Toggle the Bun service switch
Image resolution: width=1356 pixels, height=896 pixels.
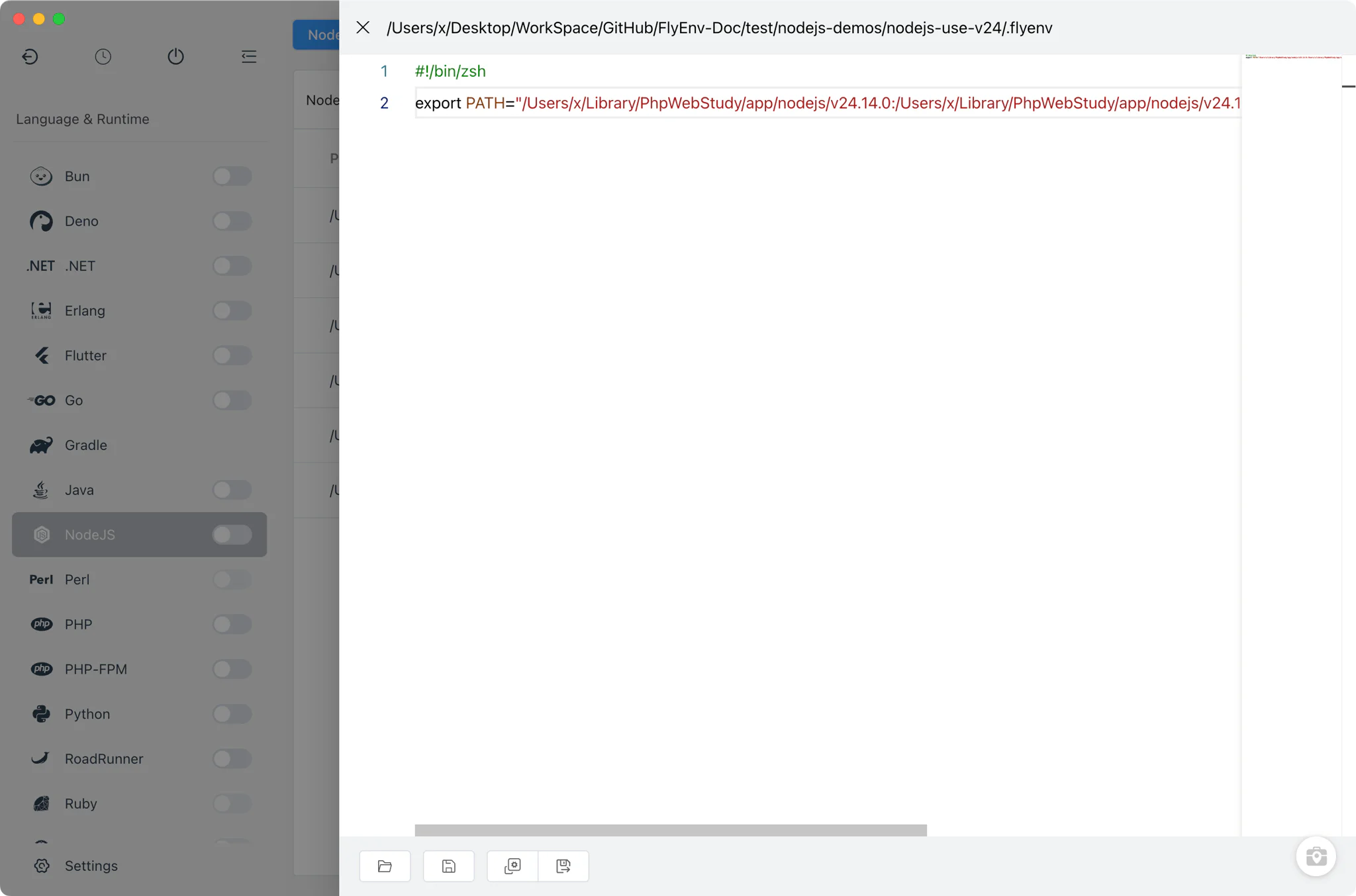[x=232, y=176]
